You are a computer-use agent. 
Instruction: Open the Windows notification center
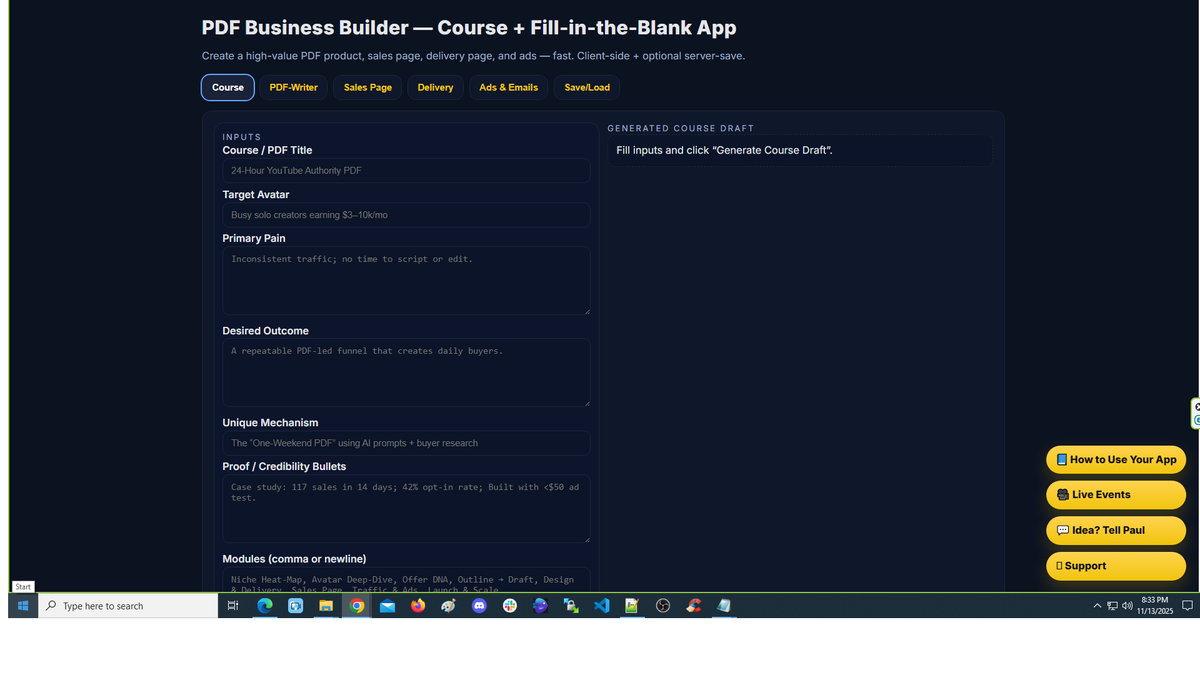[x=1187, y=606]
